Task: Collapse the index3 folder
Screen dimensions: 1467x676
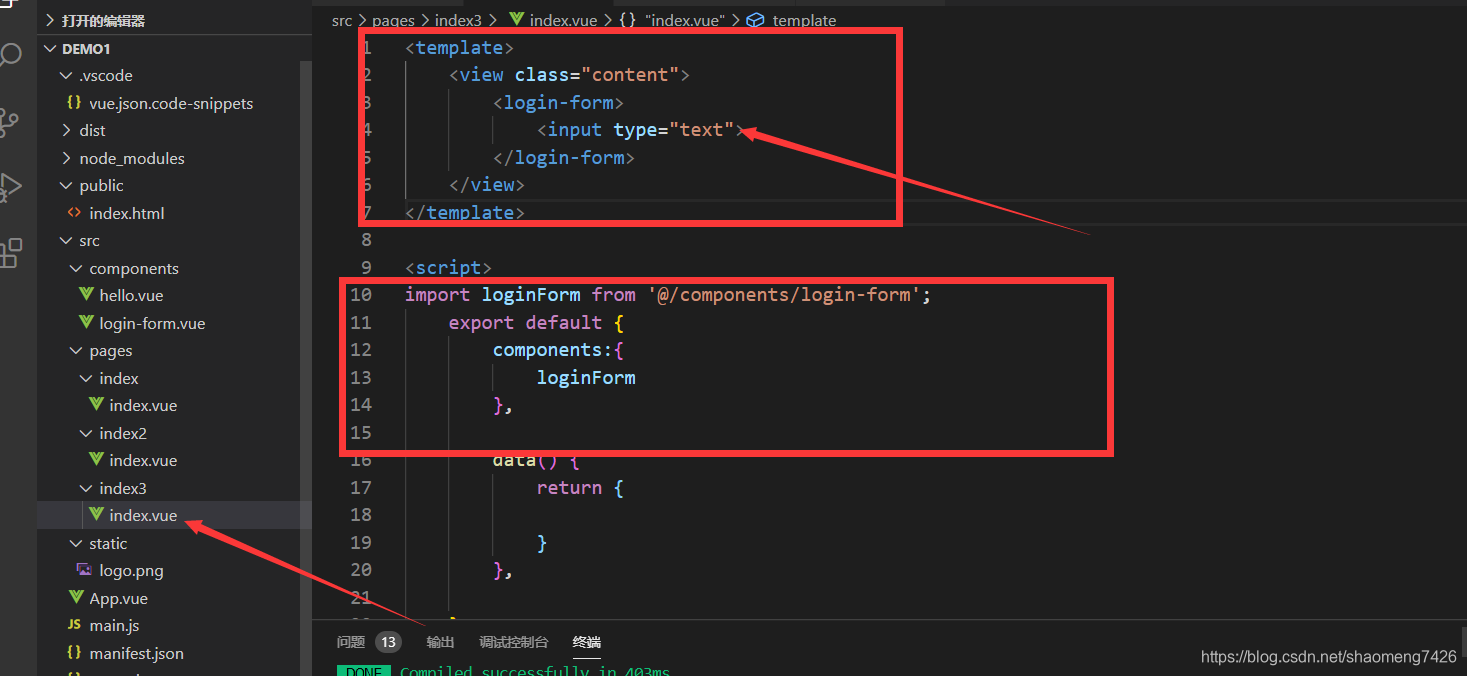Action: [x=86, y=488]
